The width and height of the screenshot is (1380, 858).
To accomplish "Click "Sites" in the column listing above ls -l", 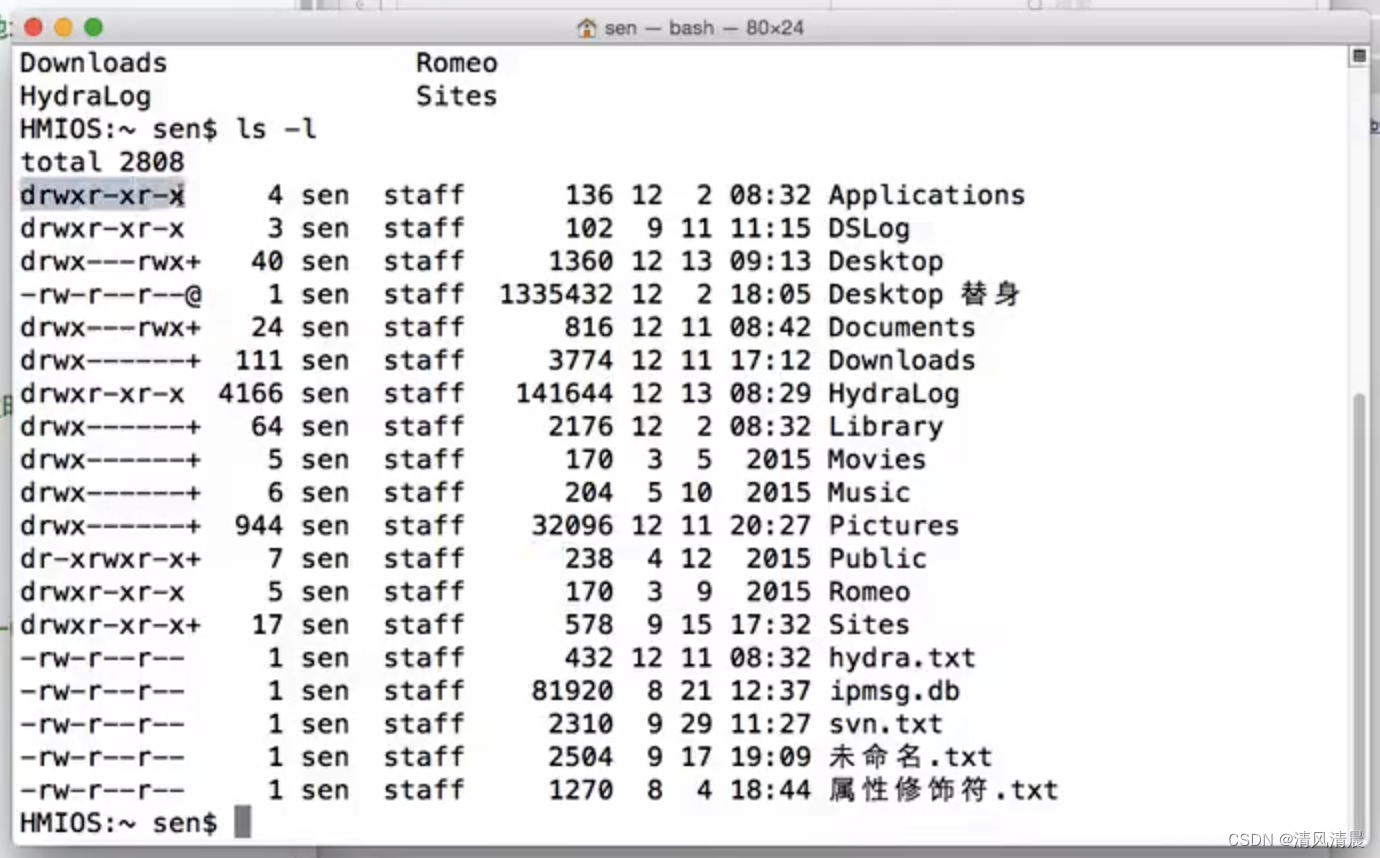I will (456, 96).
